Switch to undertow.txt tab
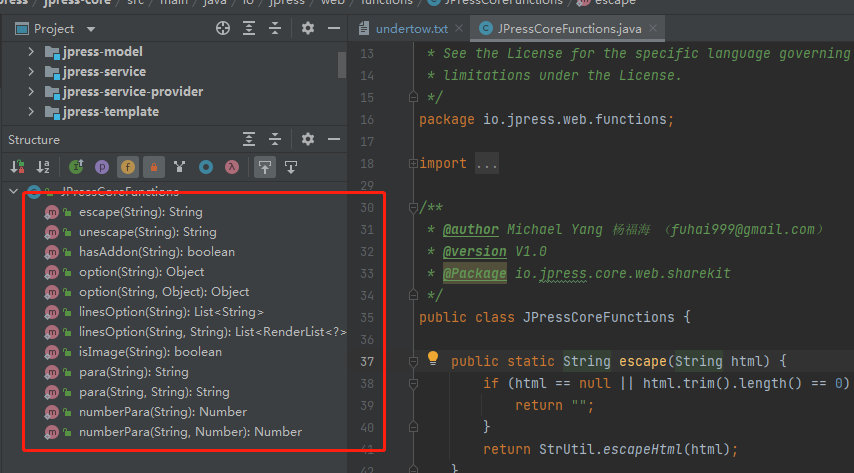The height and width of the screenshot is (473, 854). click(412, 29)
